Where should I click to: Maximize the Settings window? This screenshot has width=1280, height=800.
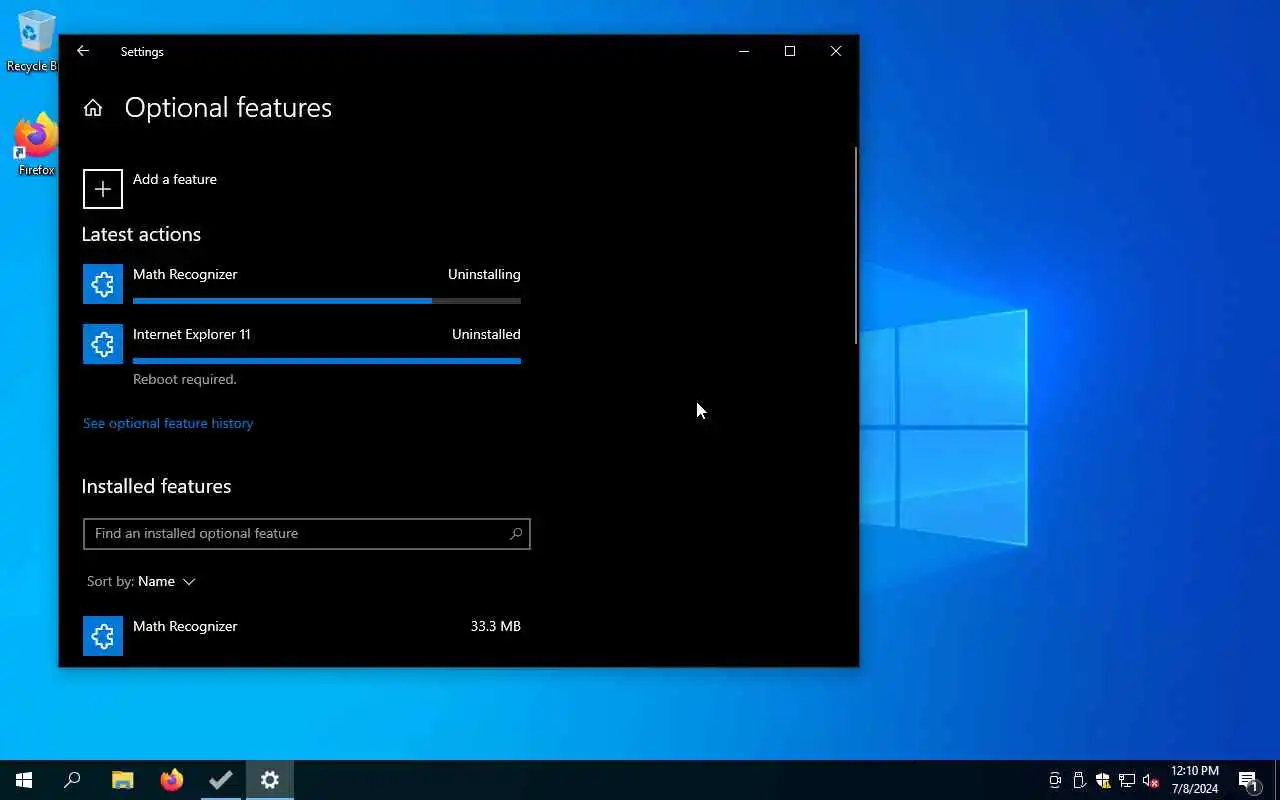[790, 51]
